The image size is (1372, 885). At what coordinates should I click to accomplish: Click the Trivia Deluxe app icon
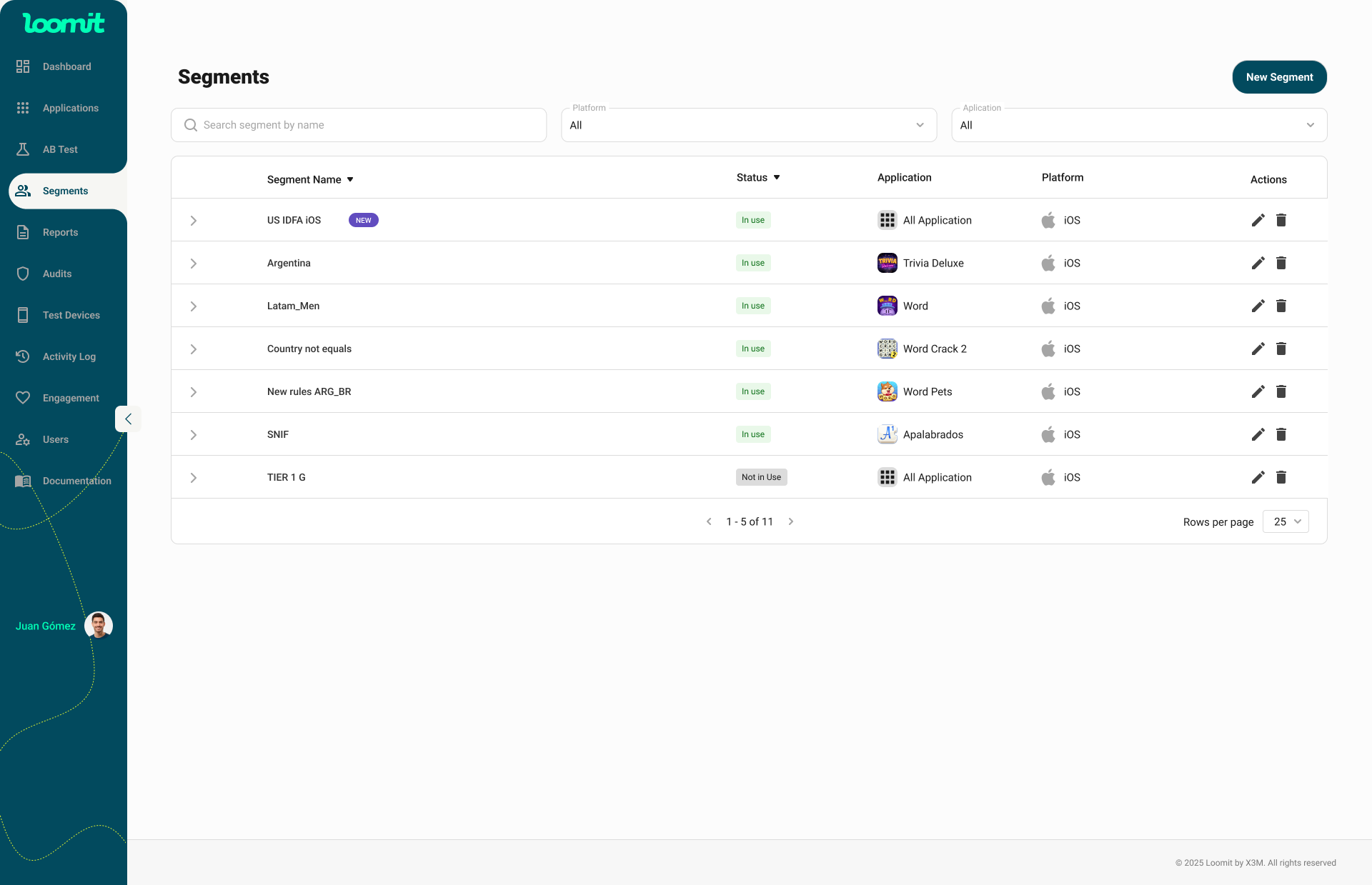887,263
